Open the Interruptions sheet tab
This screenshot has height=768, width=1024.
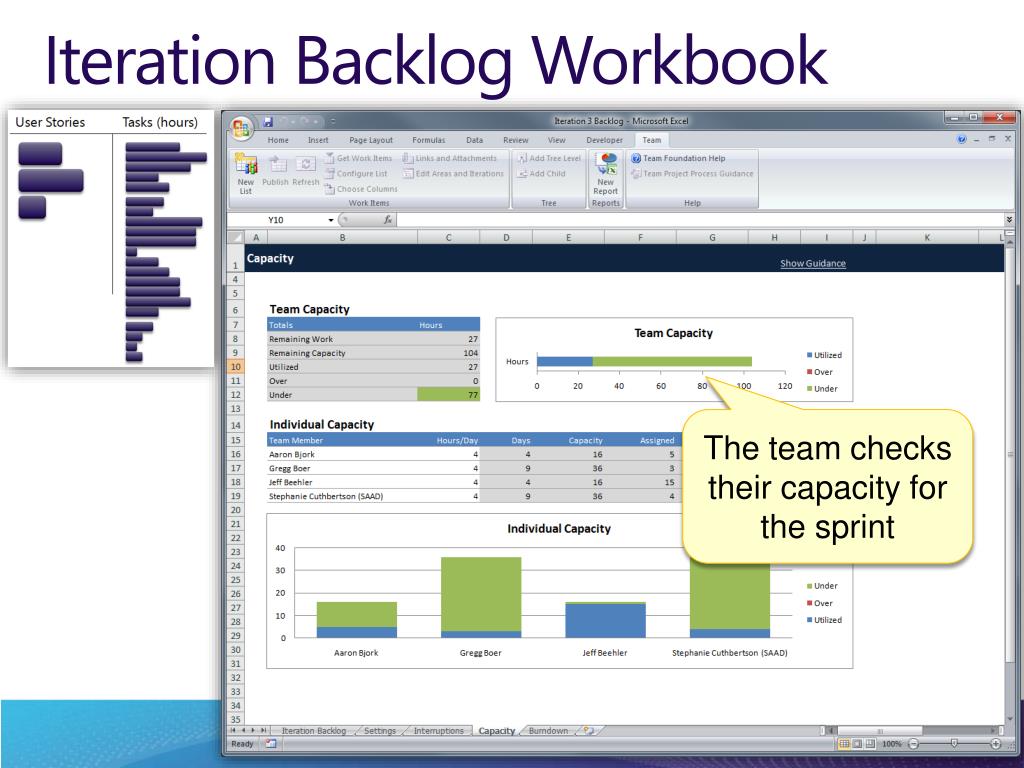point(438,731)
